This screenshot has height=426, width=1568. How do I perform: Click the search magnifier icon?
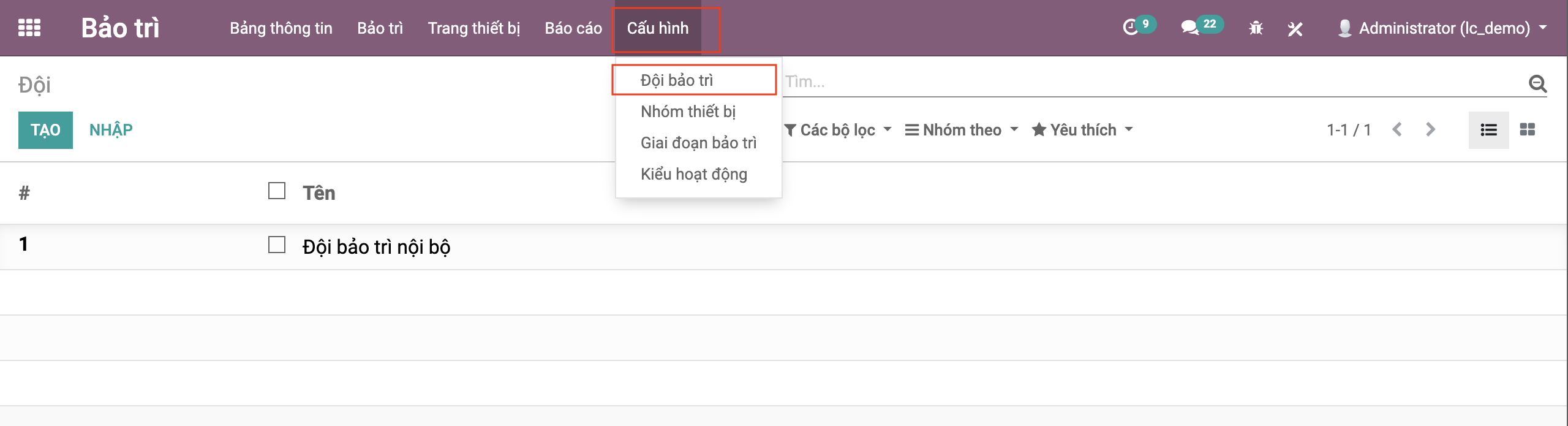click(1537, 83)
